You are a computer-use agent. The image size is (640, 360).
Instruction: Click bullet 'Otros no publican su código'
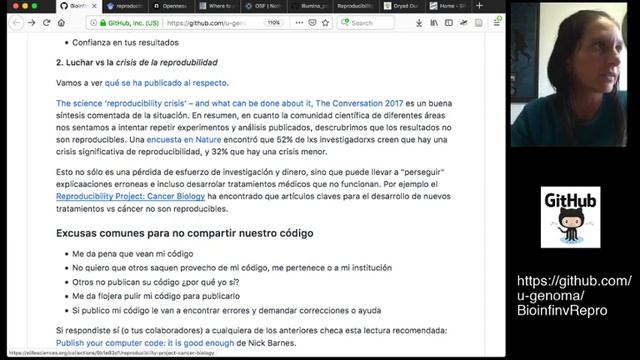click(x=156, y=282)
